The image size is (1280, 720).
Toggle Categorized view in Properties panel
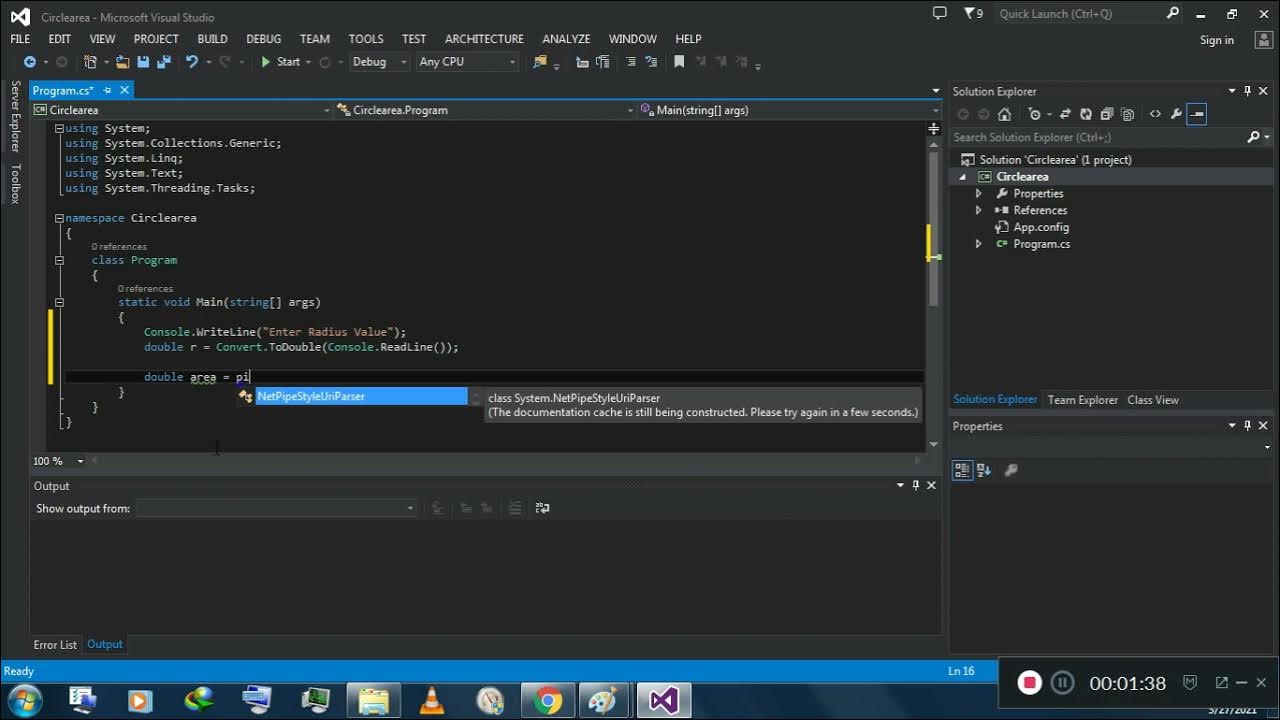pos(963,470)
